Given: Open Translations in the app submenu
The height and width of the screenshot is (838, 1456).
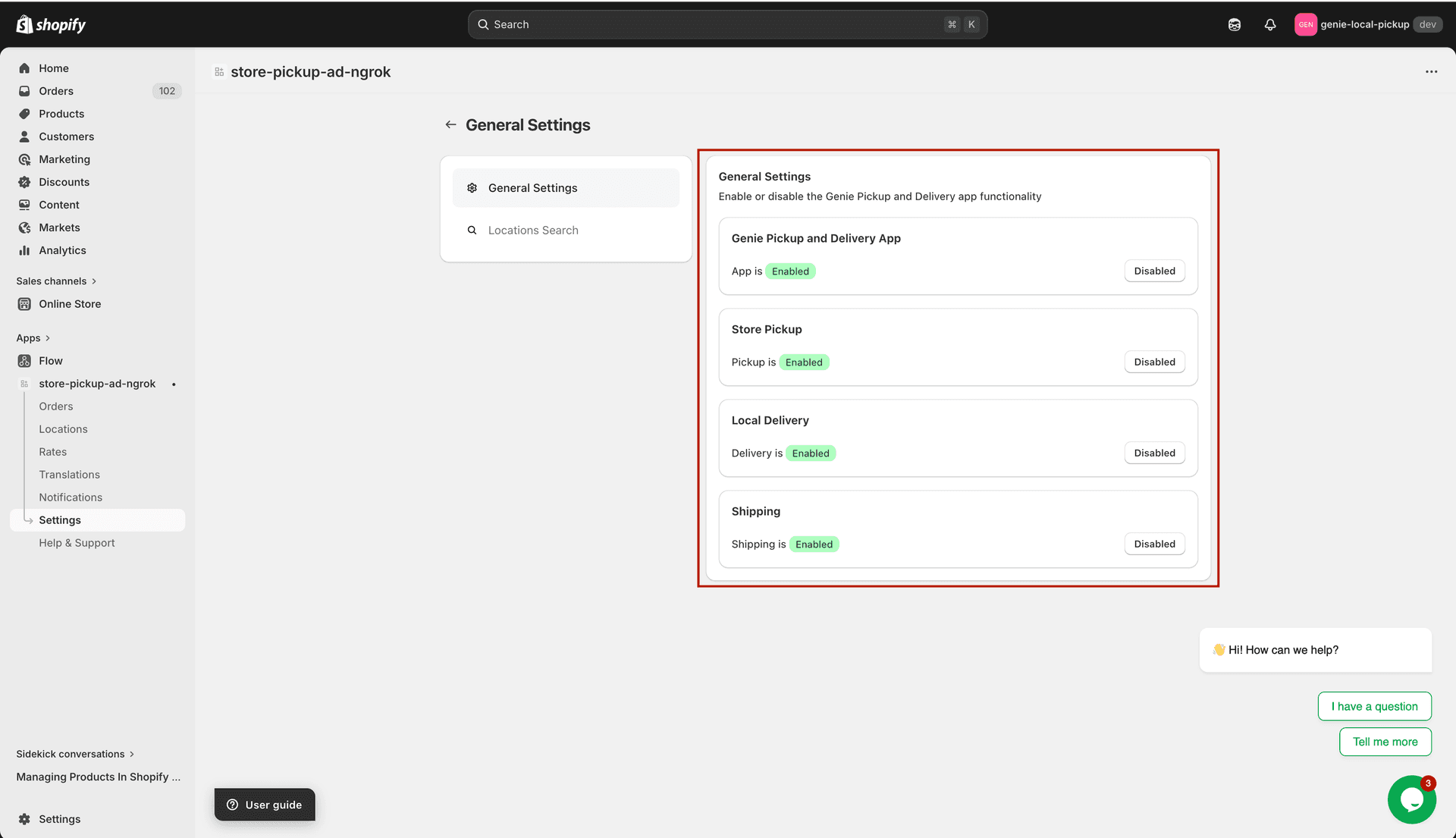Looking at the screenshot, I should click(69, 475).
